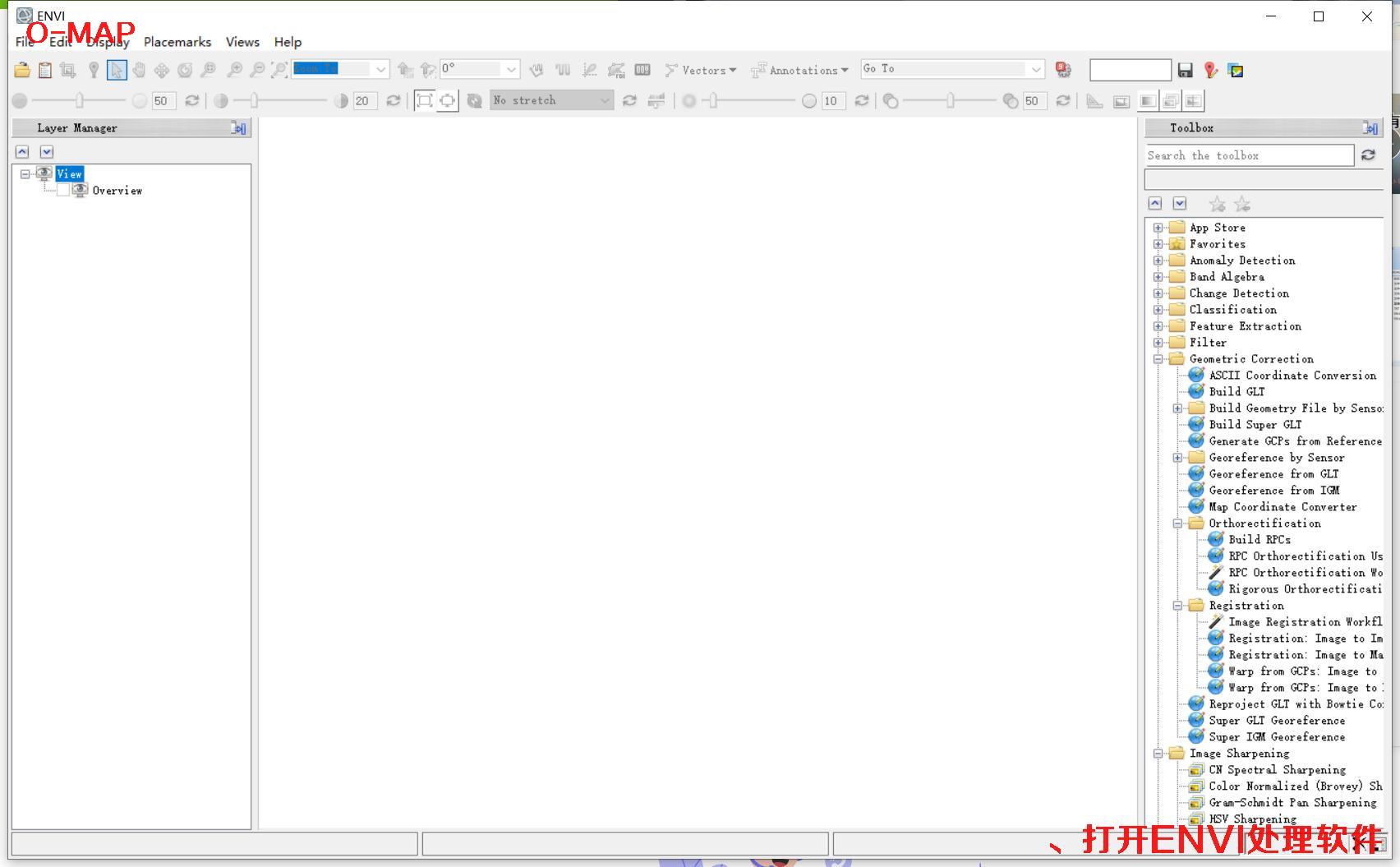Click the brightness slider handle

80,101
